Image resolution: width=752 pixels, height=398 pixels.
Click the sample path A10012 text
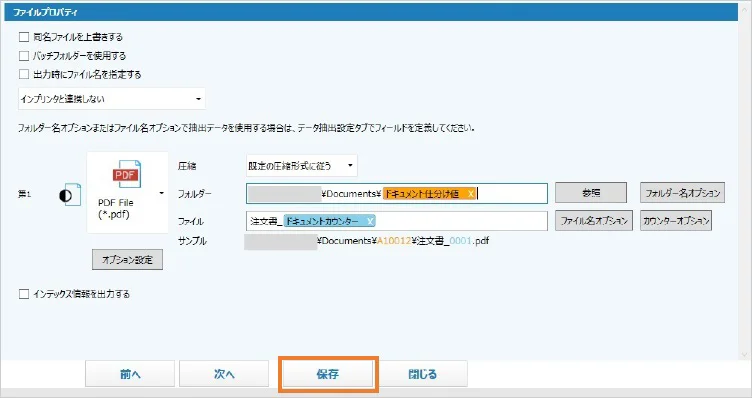tap(394, 241)
